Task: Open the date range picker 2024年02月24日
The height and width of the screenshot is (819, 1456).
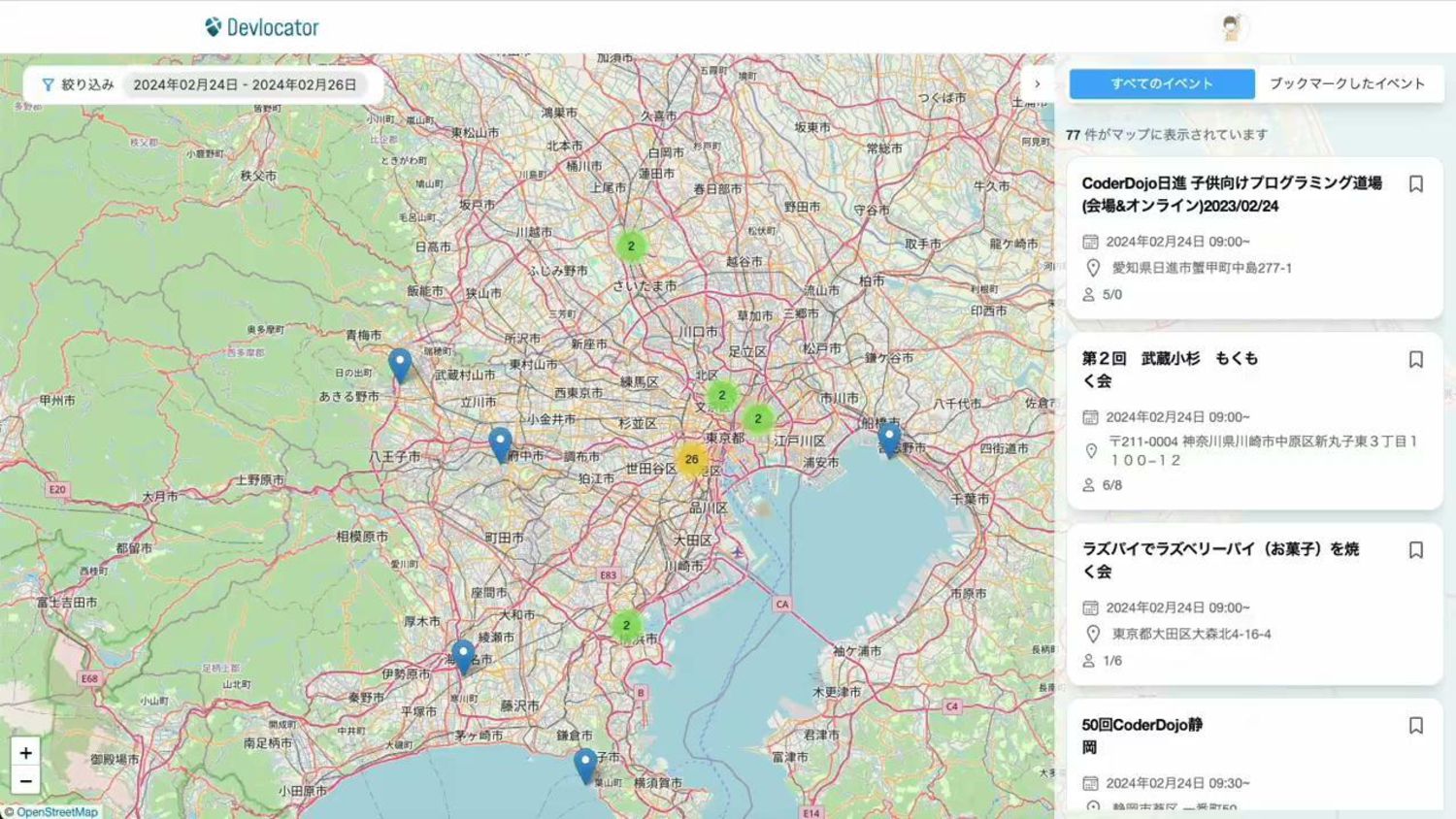Action: 245,84
